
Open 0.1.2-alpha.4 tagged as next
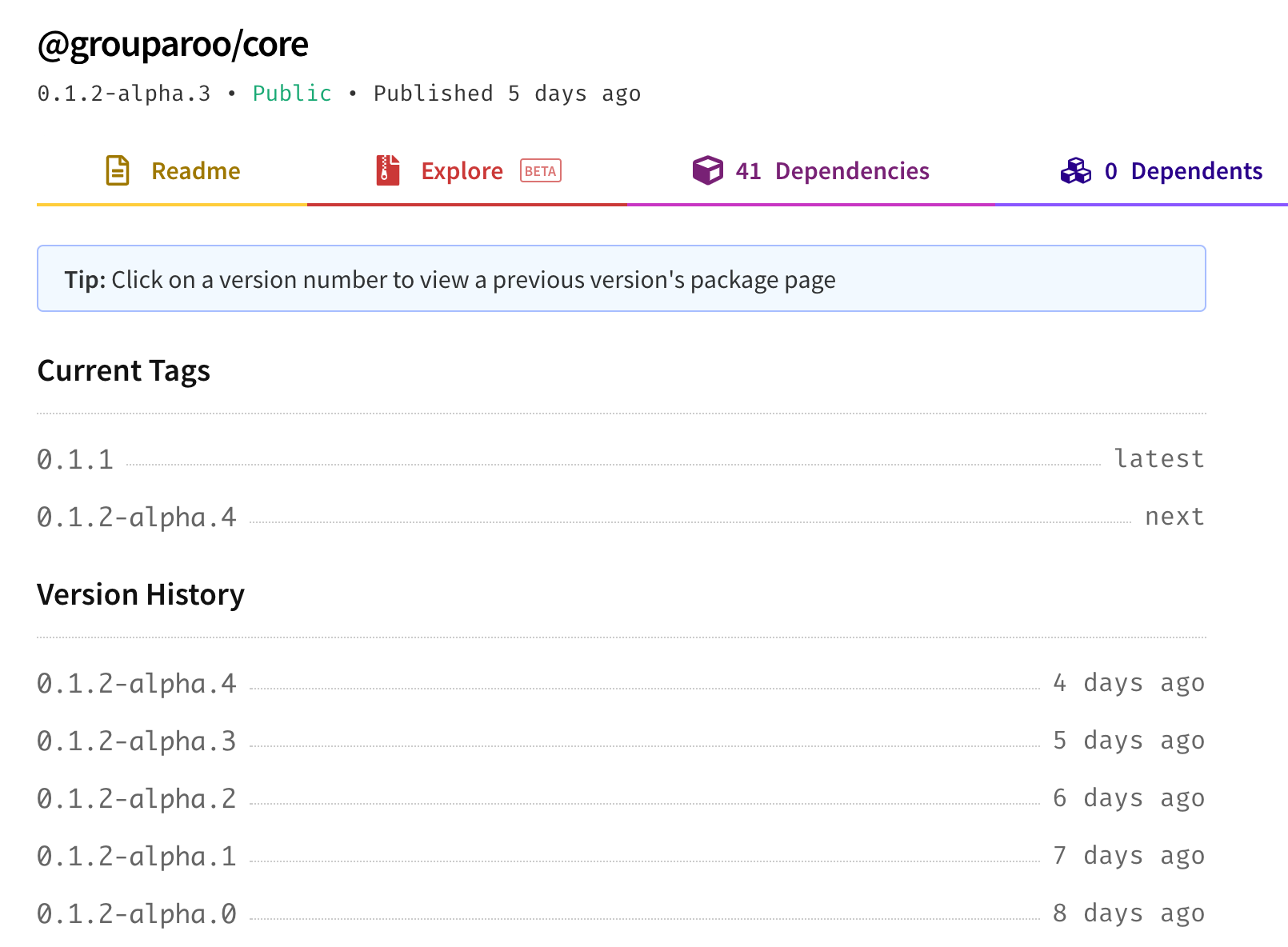point(137,517)
